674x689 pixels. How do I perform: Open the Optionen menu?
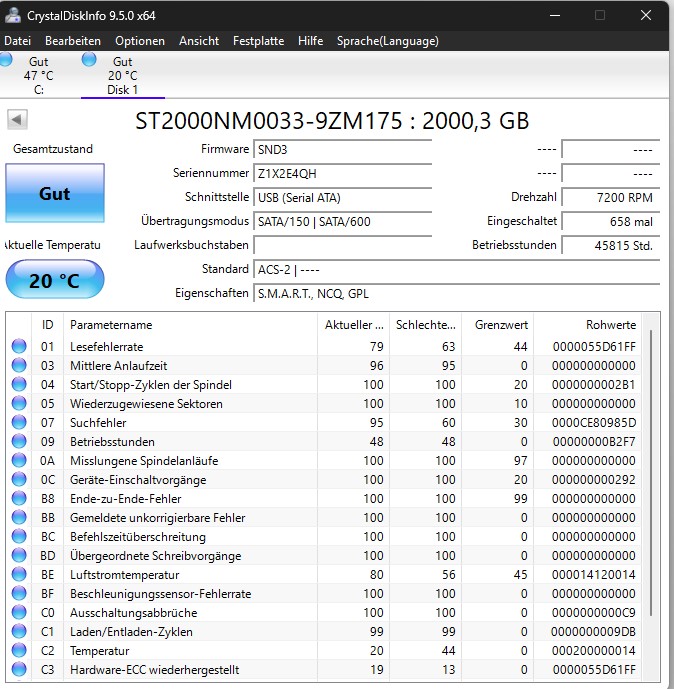[x=140, y=41]
